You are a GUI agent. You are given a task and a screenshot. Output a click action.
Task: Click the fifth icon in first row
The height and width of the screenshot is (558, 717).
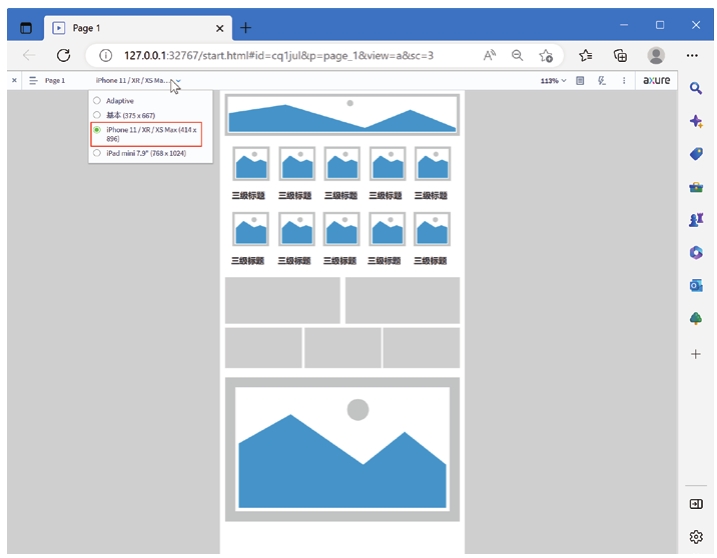click(433, 164)
